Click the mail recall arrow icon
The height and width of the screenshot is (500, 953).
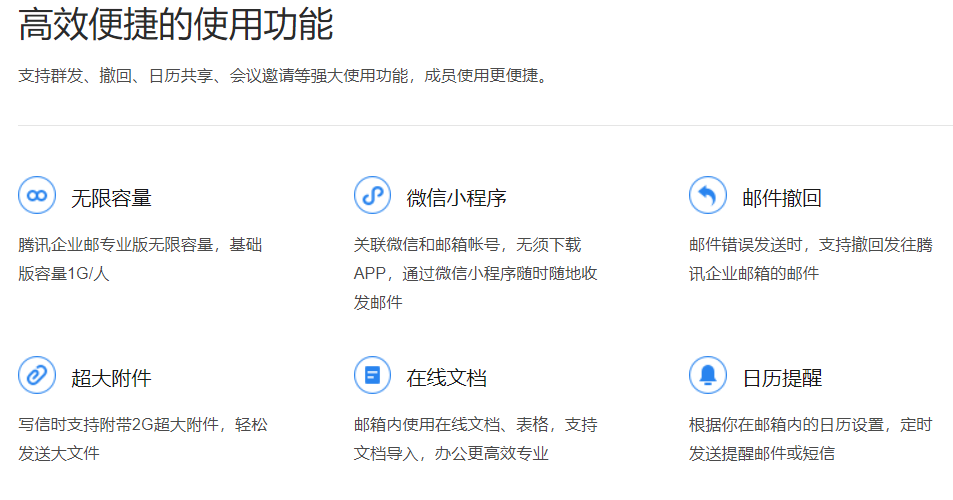(x=708, y=195)
